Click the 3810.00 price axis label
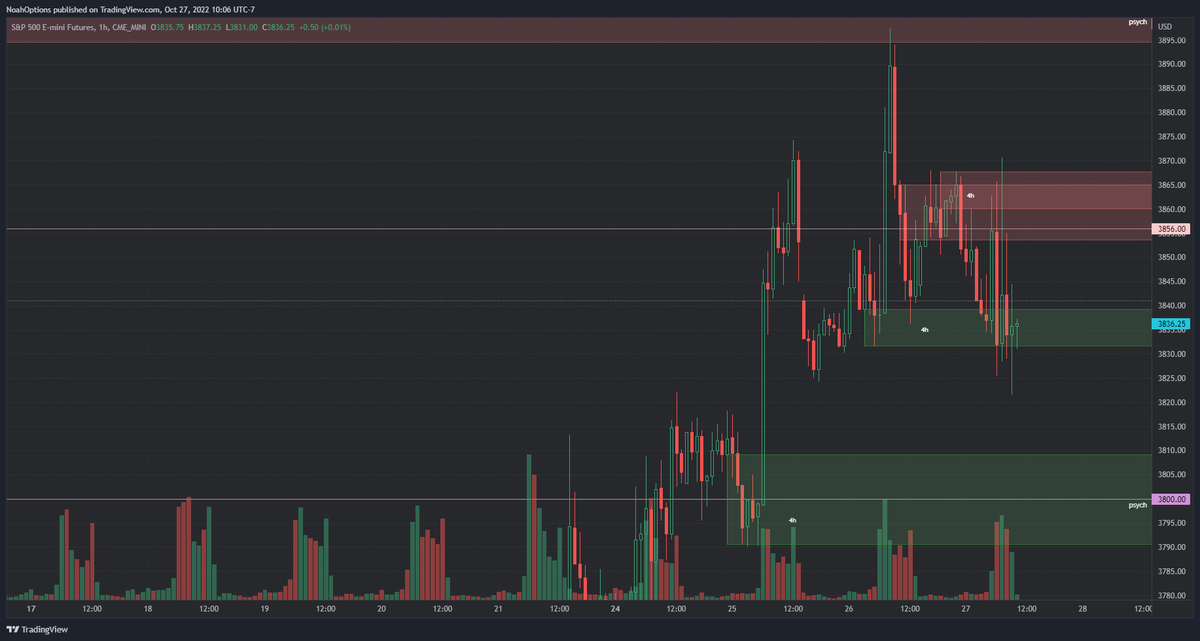Viewport: 1200px width, 641px height. pyautogui.click(x=1171, y=451)
